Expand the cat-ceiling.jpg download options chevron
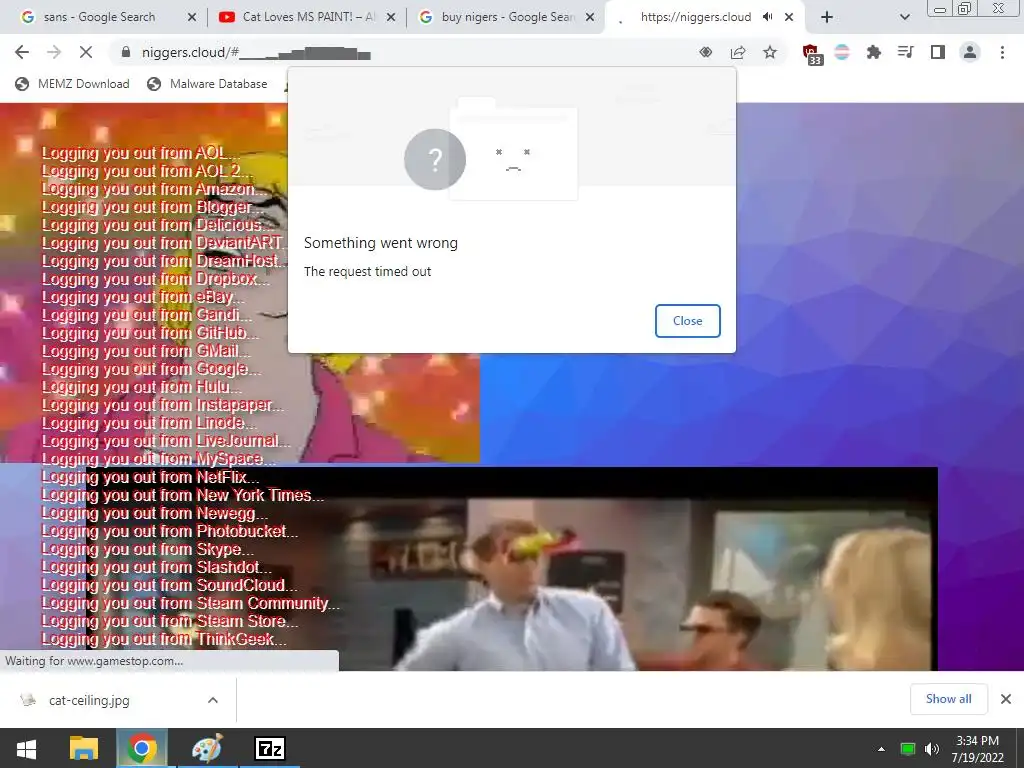The height and width of the screenshot is (768, 1024). point(213,700)
